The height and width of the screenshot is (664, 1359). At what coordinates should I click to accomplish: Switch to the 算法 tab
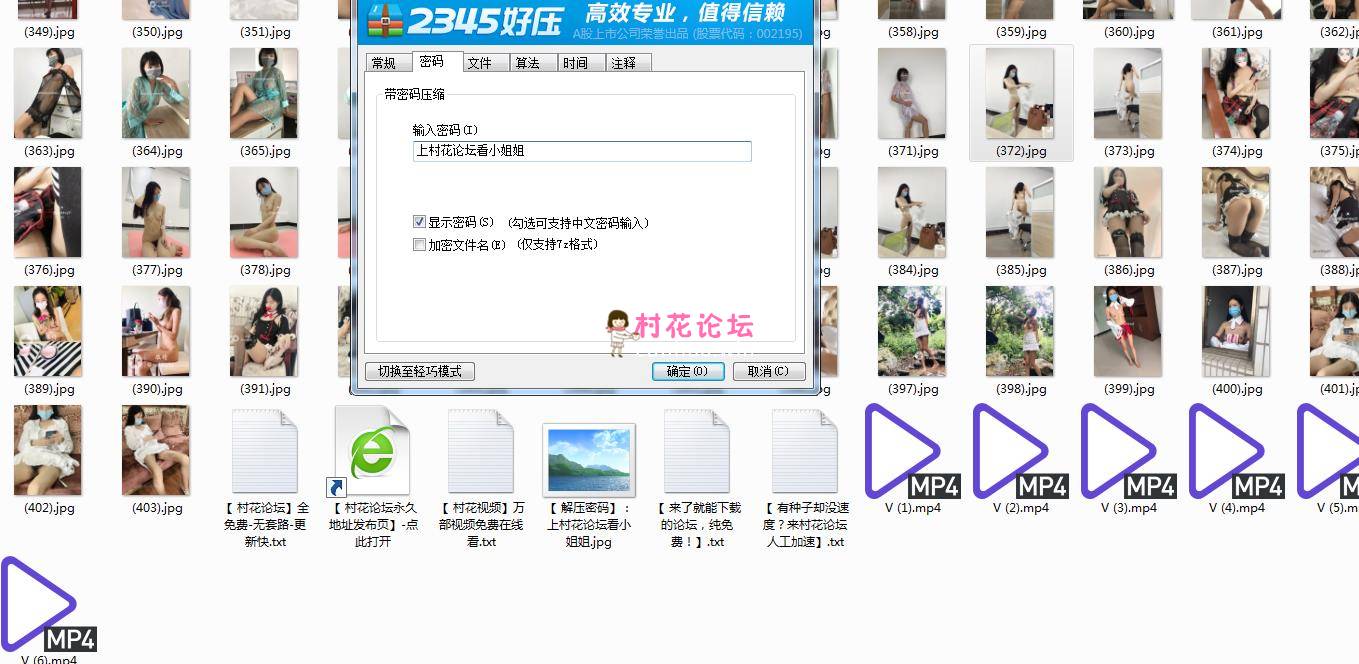pos(527,63)
